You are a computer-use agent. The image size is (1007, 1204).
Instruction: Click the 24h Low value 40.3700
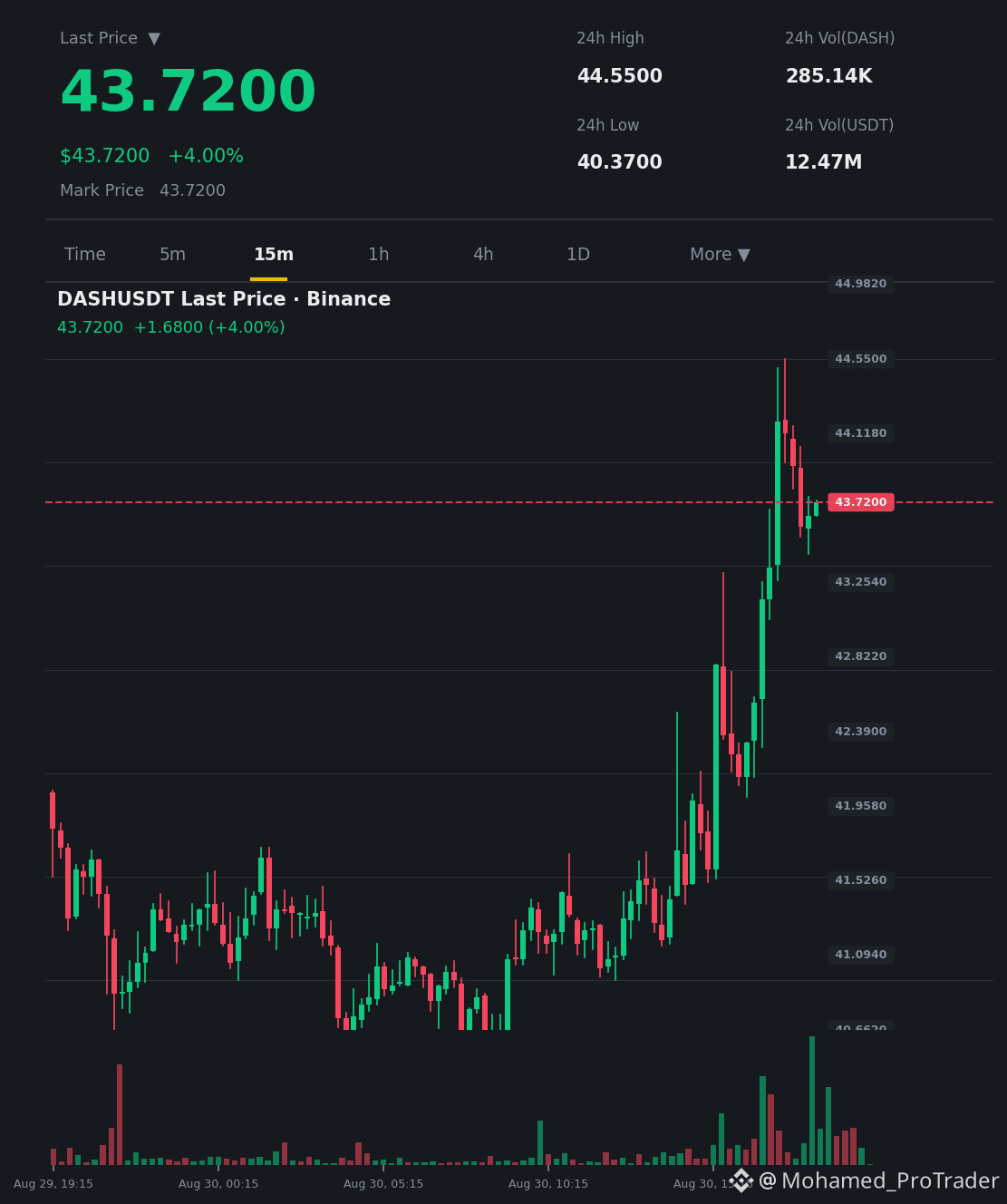(x=620, y=162)
